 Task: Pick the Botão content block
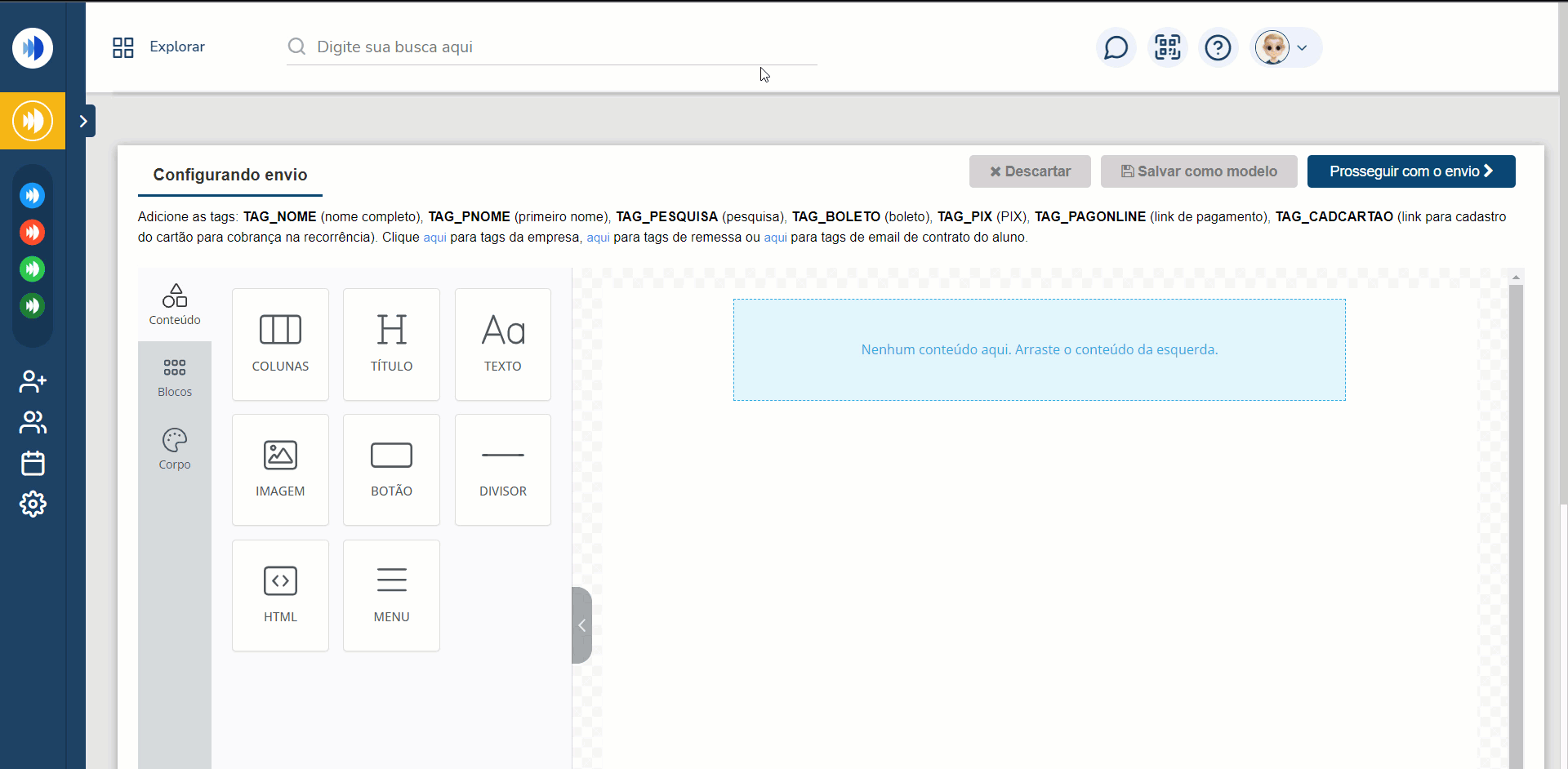[x=391, y=469]
